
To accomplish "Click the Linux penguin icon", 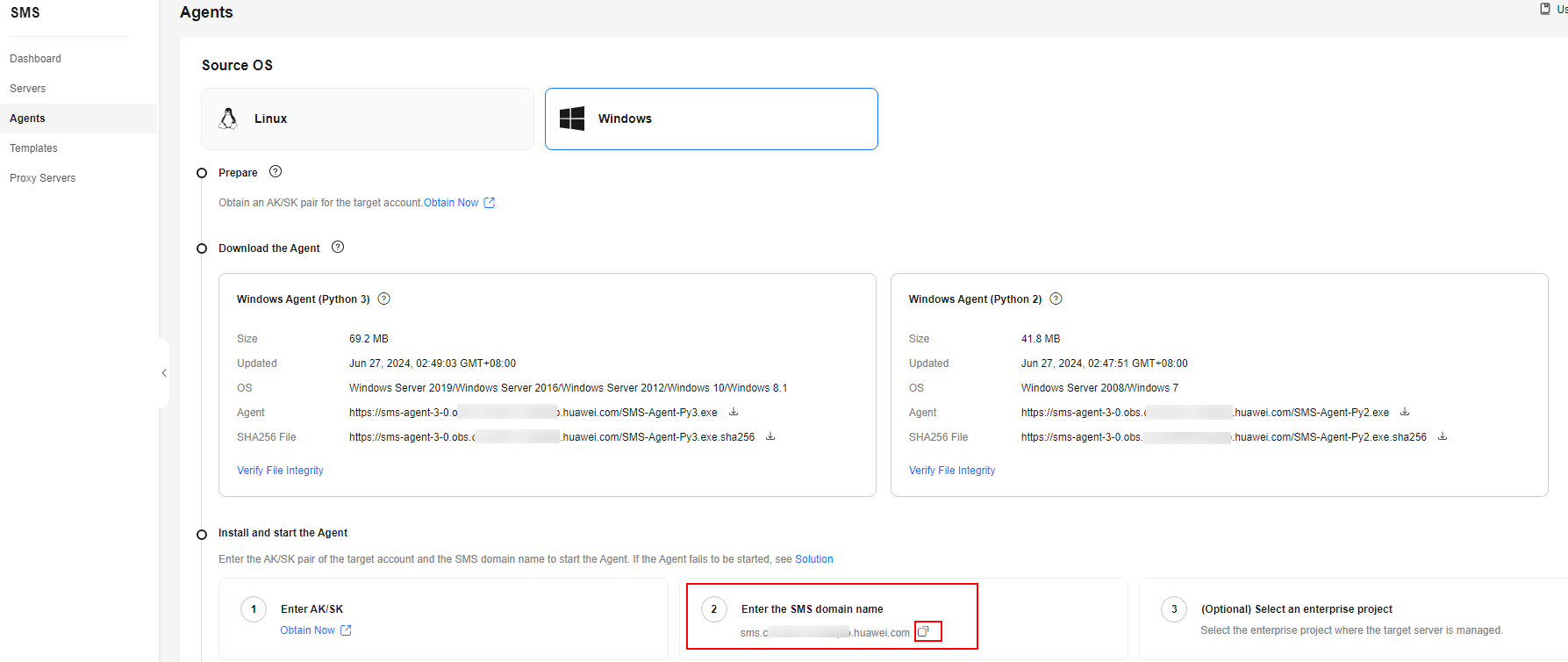I will point(228,119).
